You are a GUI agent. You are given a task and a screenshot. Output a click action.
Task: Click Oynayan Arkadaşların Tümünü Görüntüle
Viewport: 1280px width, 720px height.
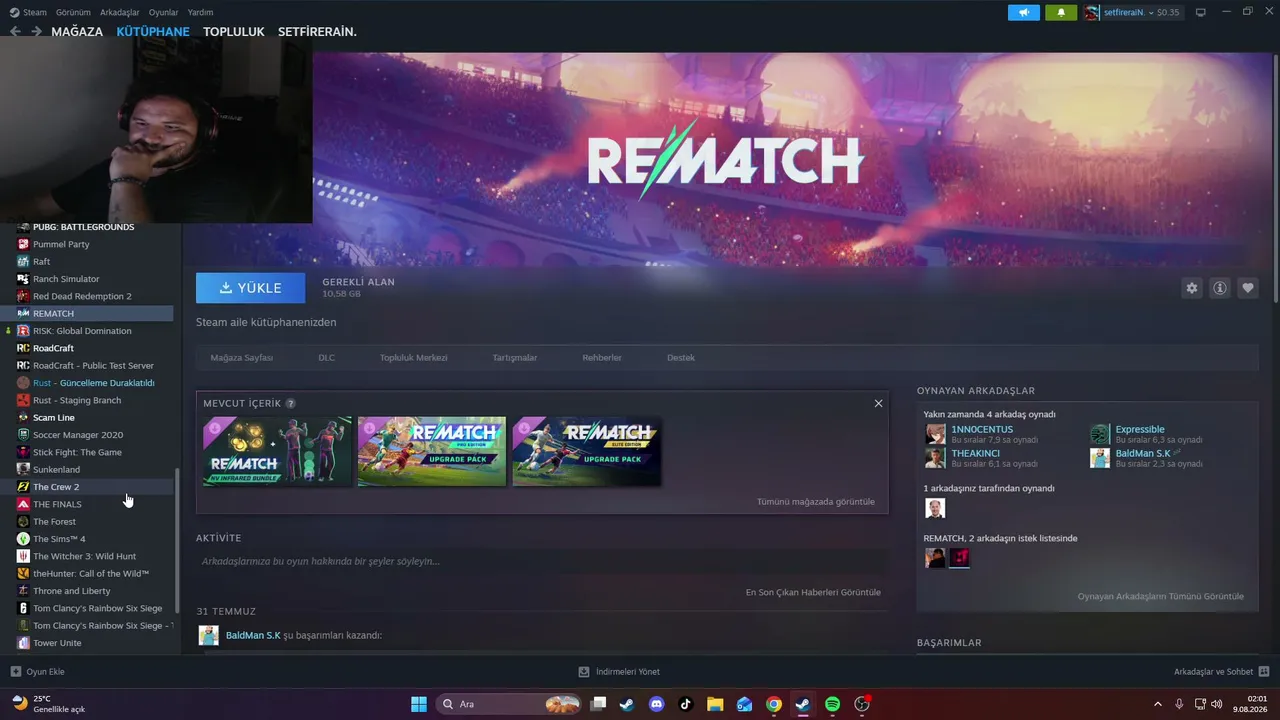[x=1161, y=596]
